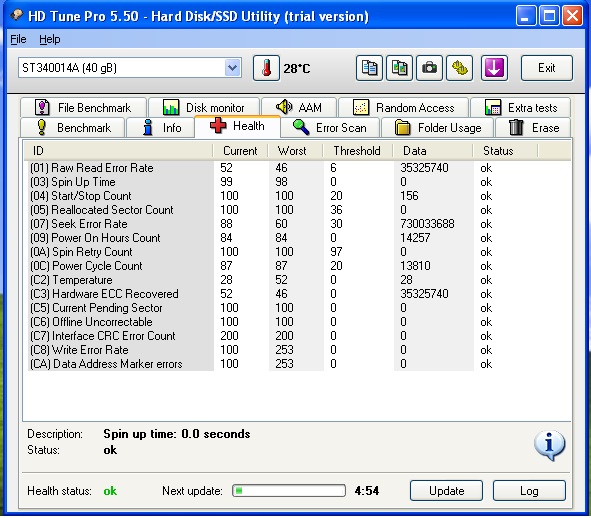
Task: Open the drive selection dropdown ST340014A
Action: (x=130, y=68)
